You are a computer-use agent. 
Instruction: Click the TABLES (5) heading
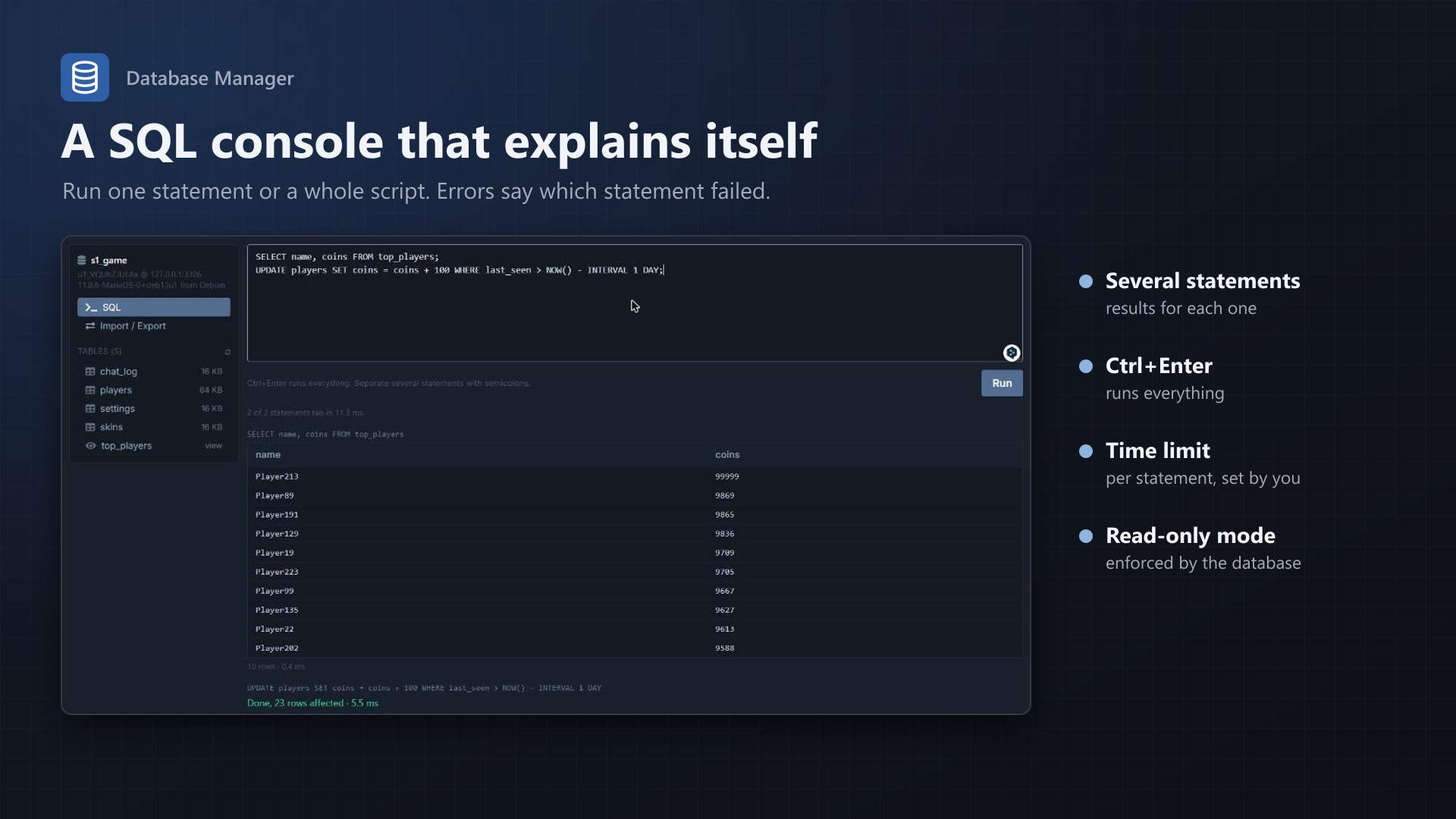pyautogui.click(x=99, y=351)
